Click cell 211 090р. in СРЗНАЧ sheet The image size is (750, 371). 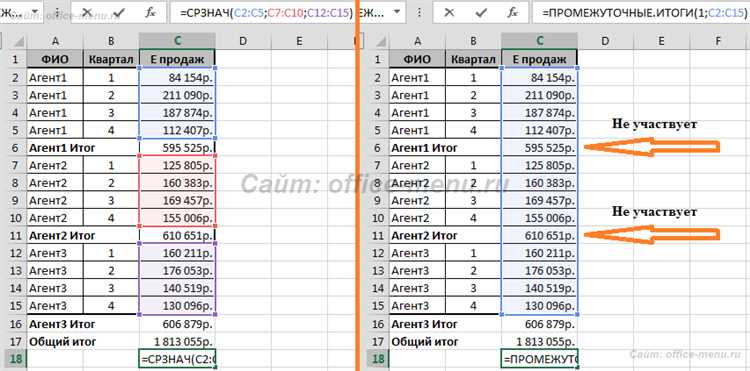177,95
